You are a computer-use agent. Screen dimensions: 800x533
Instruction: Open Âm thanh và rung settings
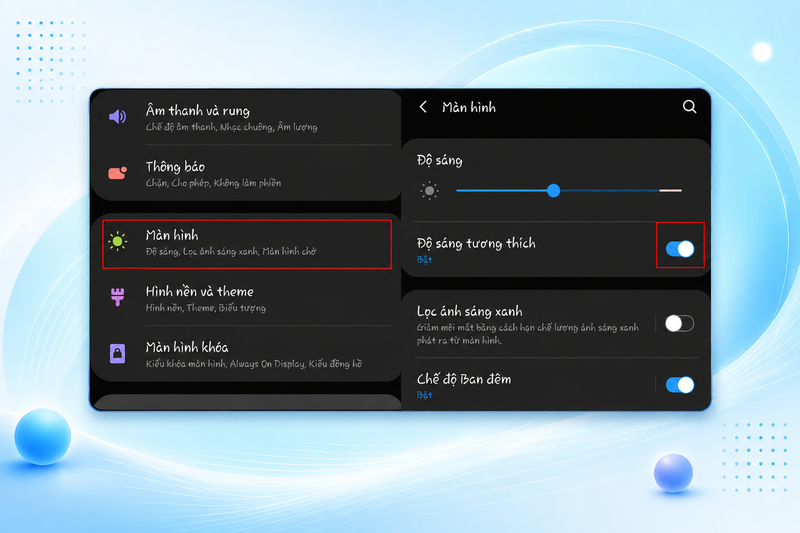pyautogui.click(x=246, y=117)
